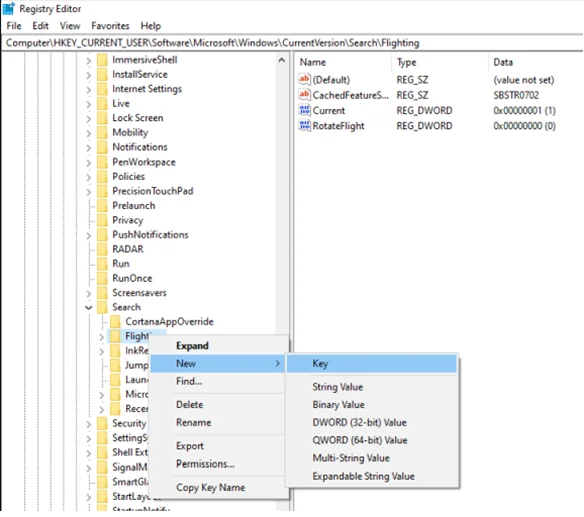
Task: Expand the Flighting key arrow
Action: tap(102, 337)
